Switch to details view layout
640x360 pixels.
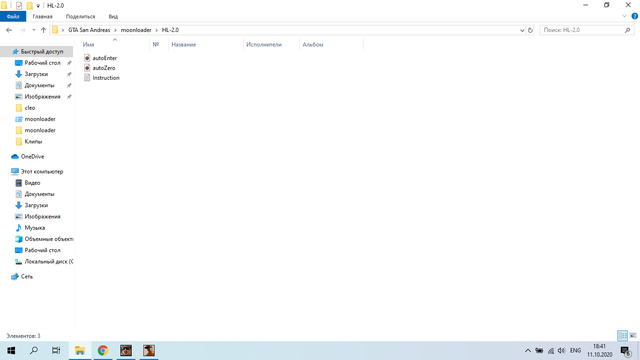pyautogui.click(x=622, y=336)
